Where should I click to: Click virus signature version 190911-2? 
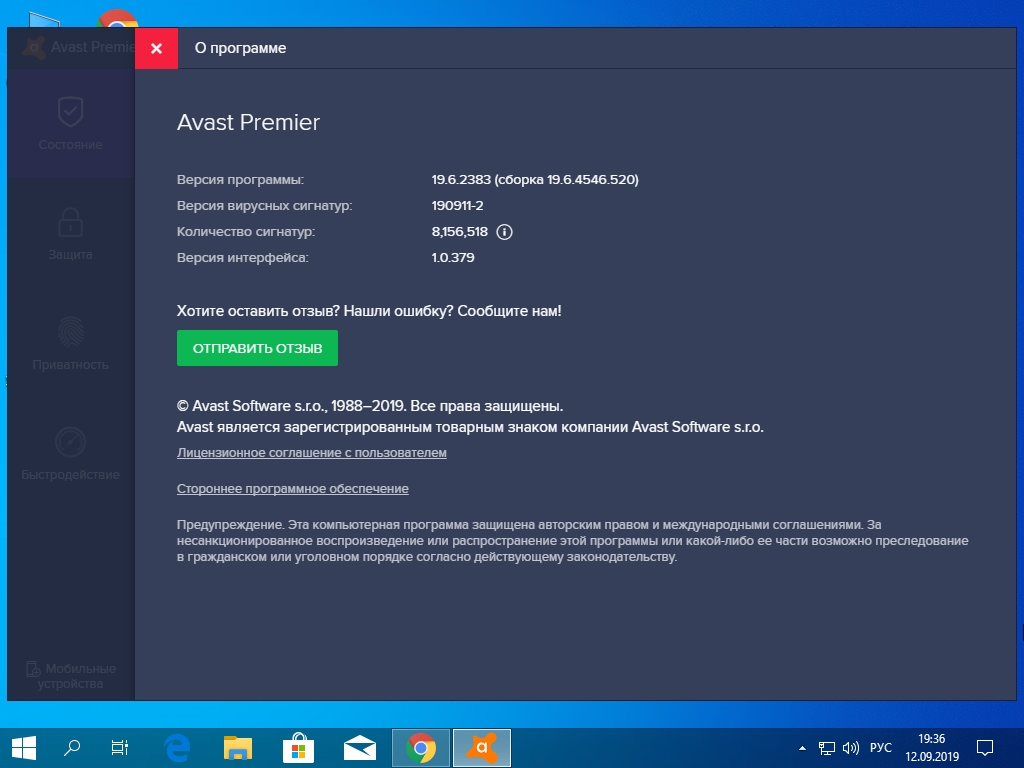(x=457, y=206)
